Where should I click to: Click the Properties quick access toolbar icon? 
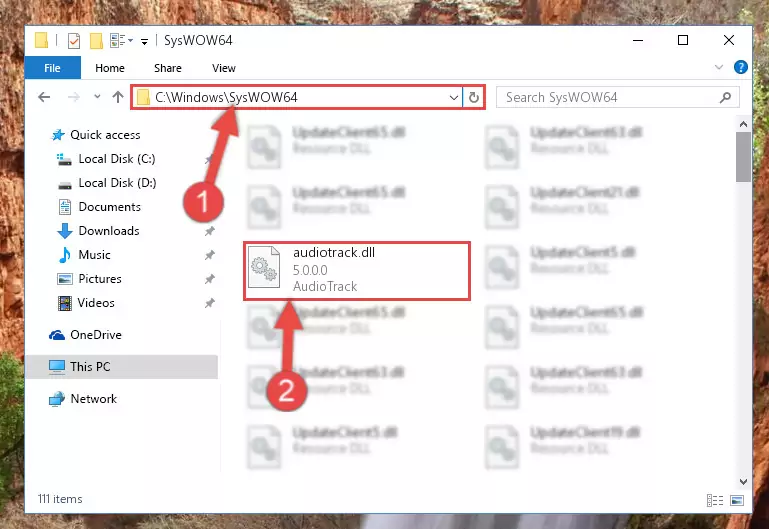pos(74,41)
